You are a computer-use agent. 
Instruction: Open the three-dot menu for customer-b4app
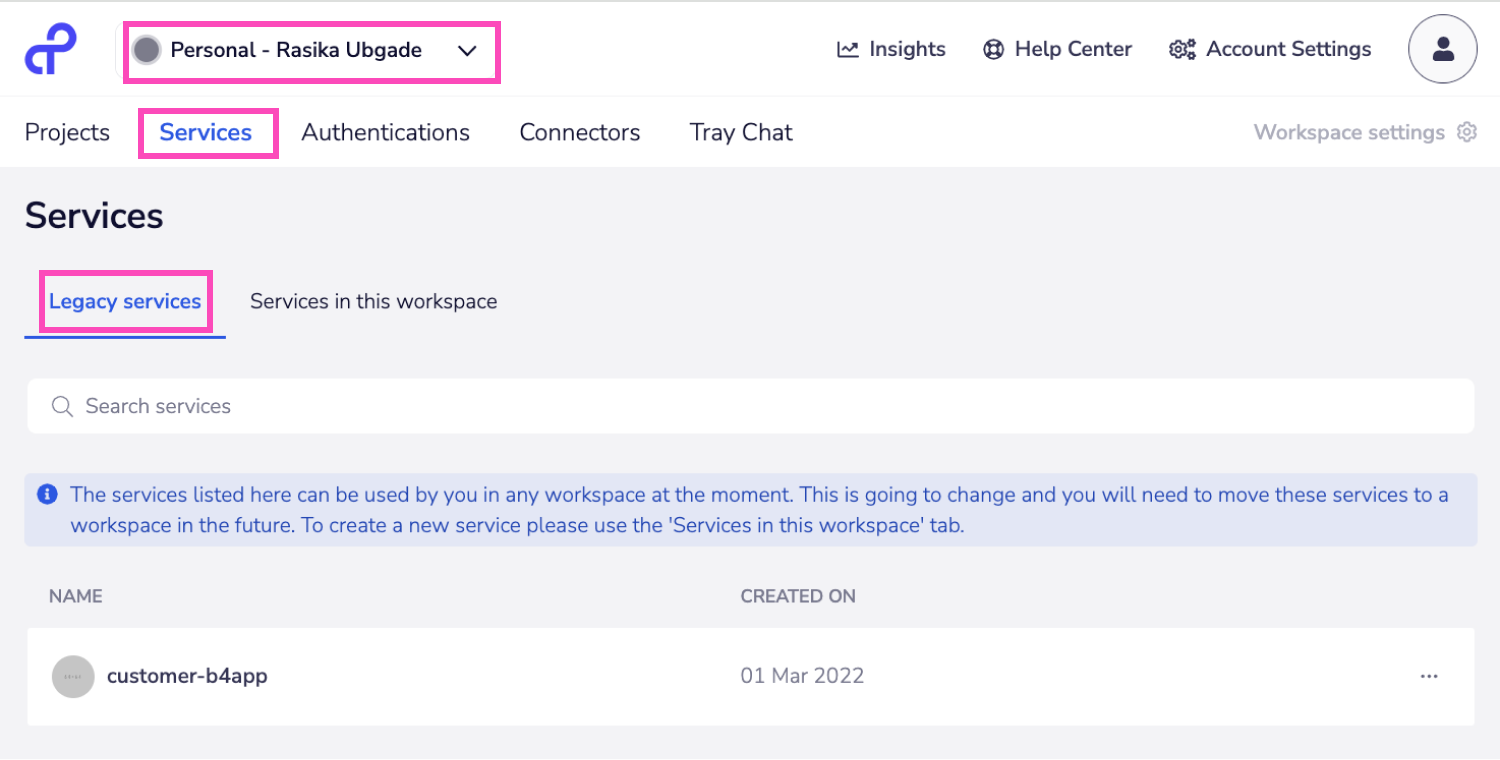(x=1429, y=676)
